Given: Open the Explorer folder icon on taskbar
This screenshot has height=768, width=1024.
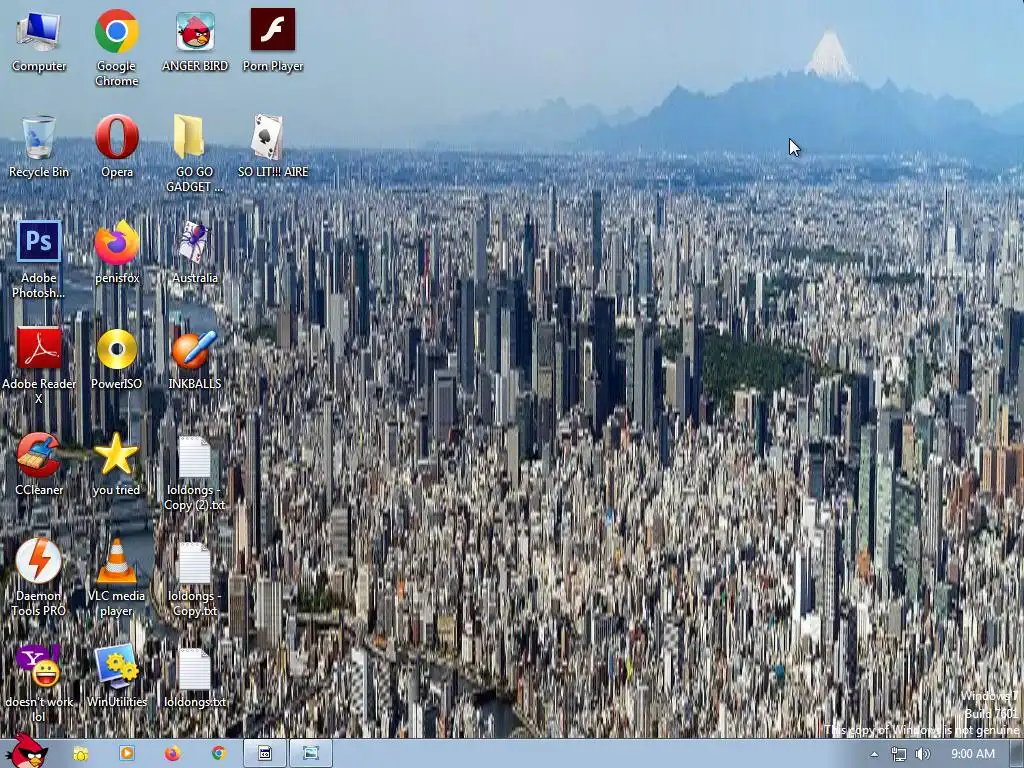Looking at the screenshot, I should (x=81, y=754).
